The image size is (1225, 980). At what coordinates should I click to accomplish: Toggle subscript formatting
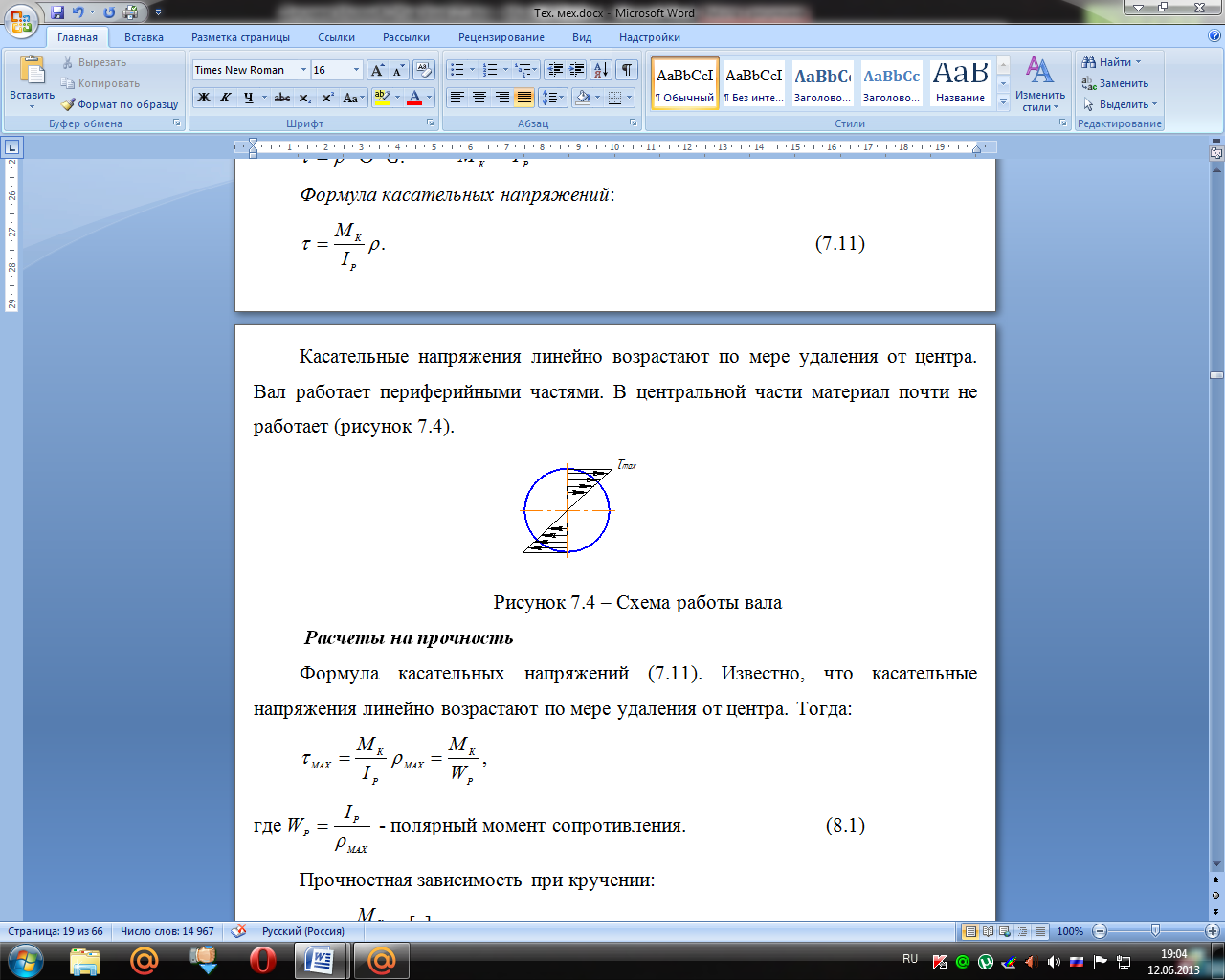click(304, 98)
